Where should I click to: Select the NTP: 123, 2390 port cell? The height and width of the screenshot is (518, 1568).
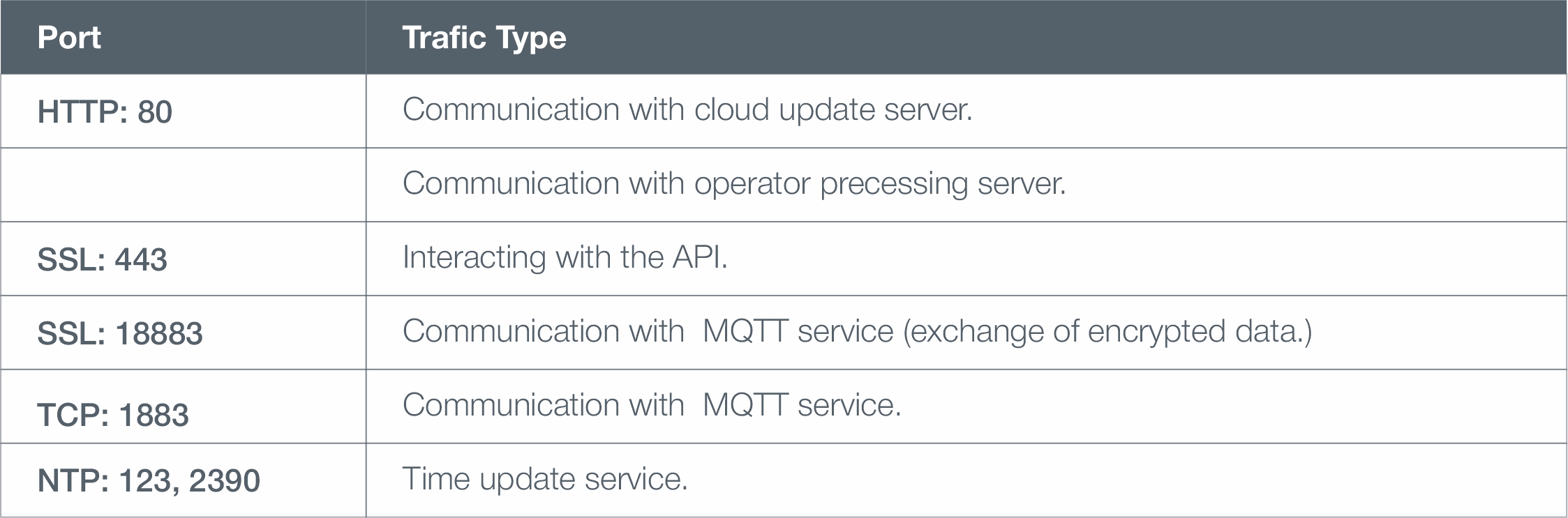tap(149, 480)
